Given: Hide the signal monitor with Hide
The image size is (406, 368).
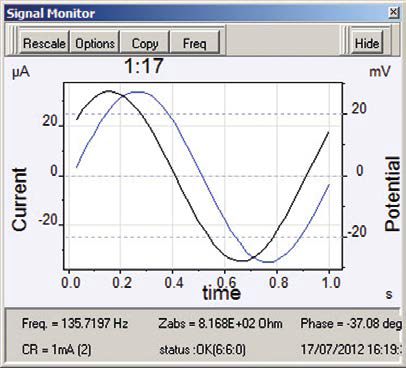Looking at the screenshot, I should point(367,43).
